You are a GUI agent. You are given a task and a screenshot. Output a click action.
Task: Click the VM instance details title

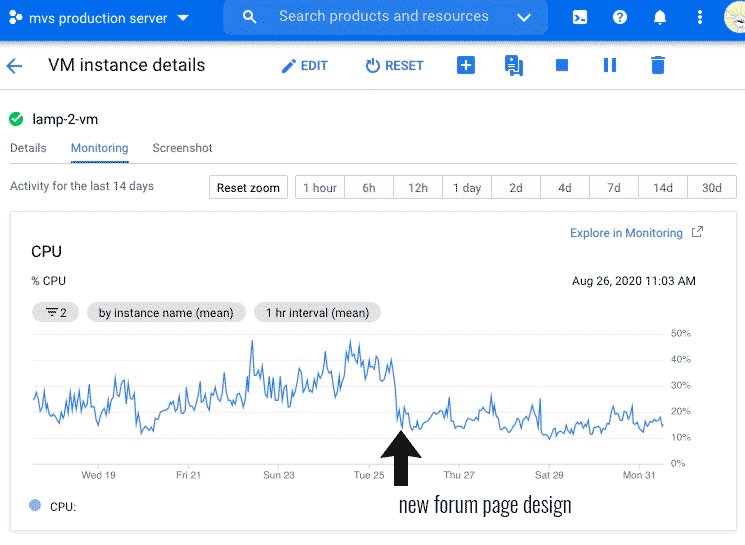126,65
